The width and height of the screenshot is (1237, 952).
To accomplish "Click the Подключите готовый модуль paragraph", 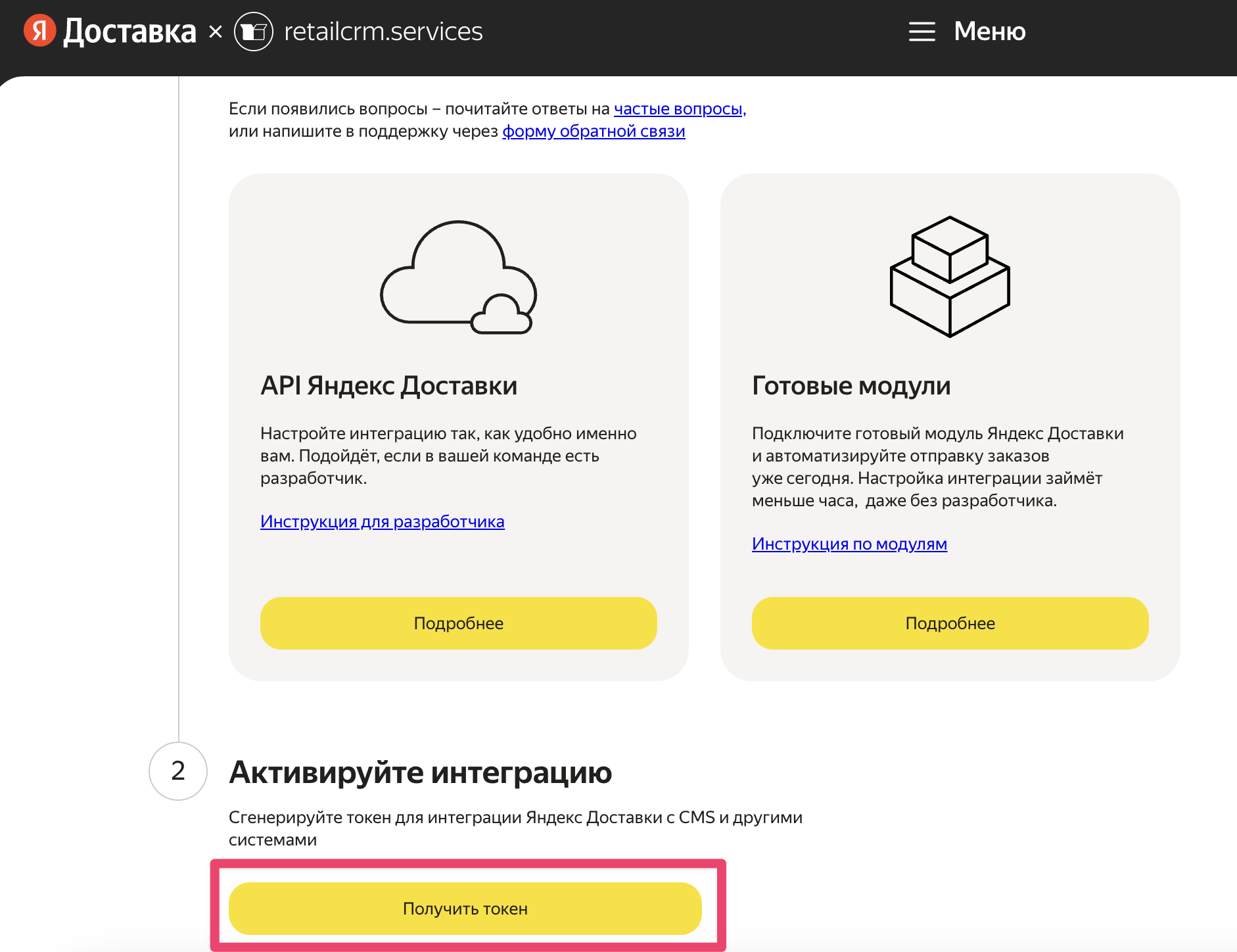I will pyautogui.click(x=938, y=467).
